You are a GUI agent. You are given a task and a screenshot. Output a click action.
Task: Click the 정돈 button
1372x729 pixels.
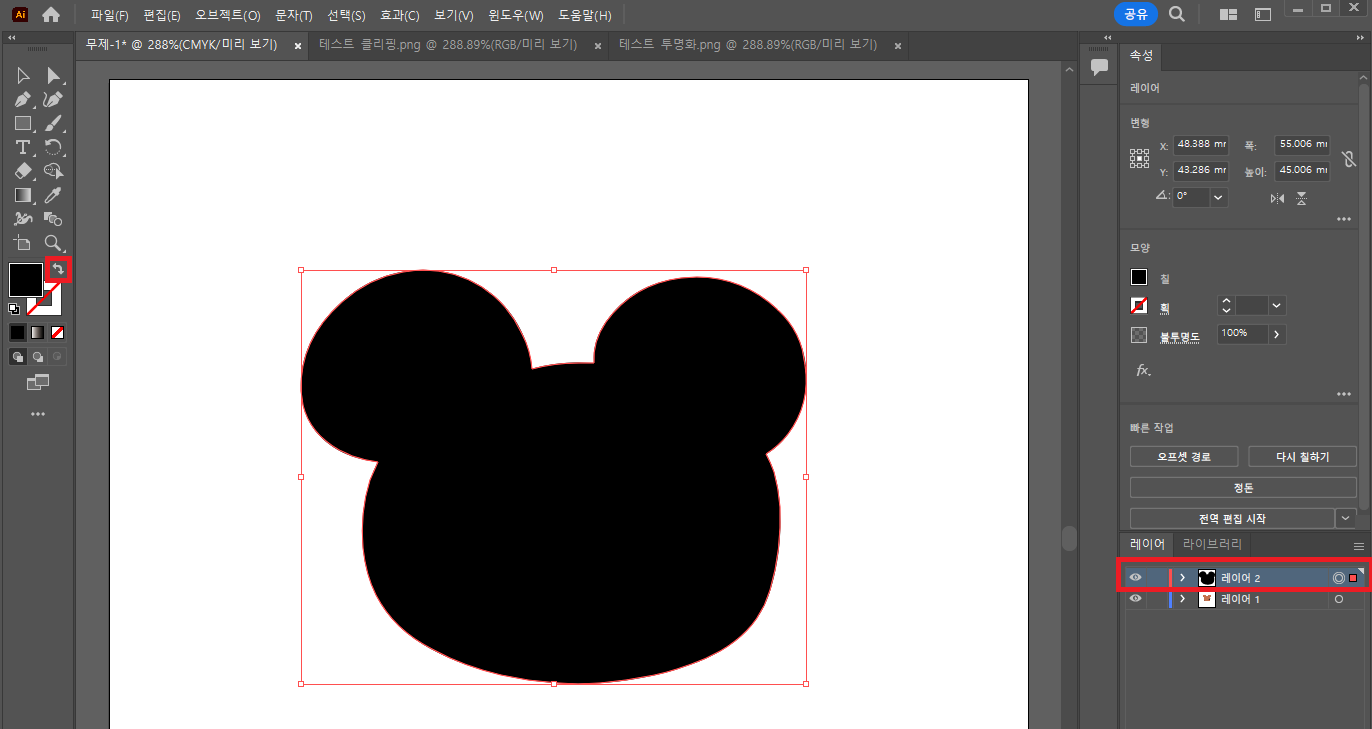[x=1243, y=488]
